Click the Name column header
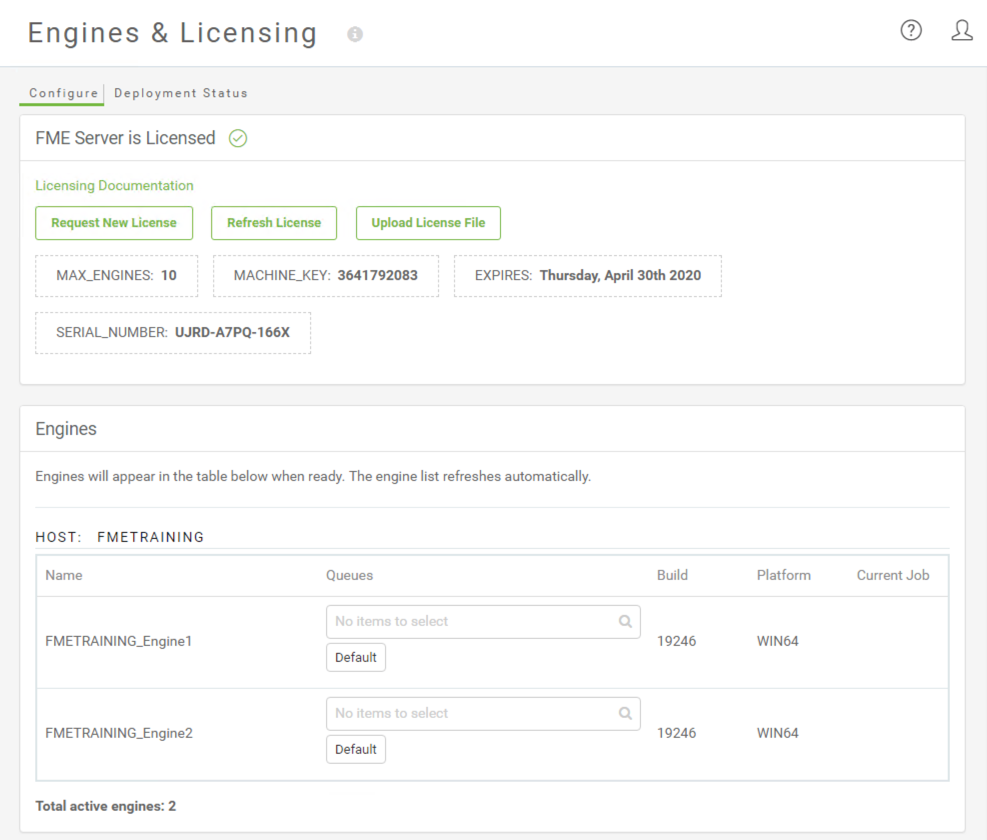 [x=64, y=576]
